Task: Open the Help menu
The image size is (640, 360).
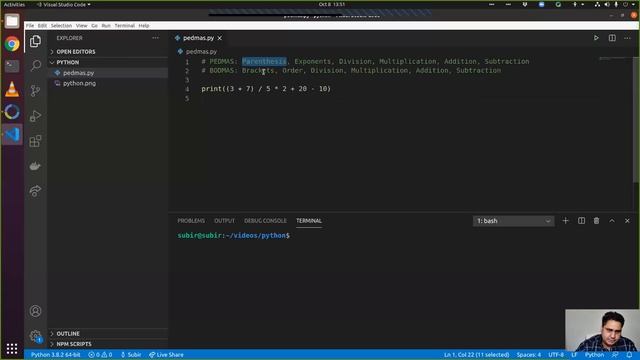Action: click(x=144, y=25)
